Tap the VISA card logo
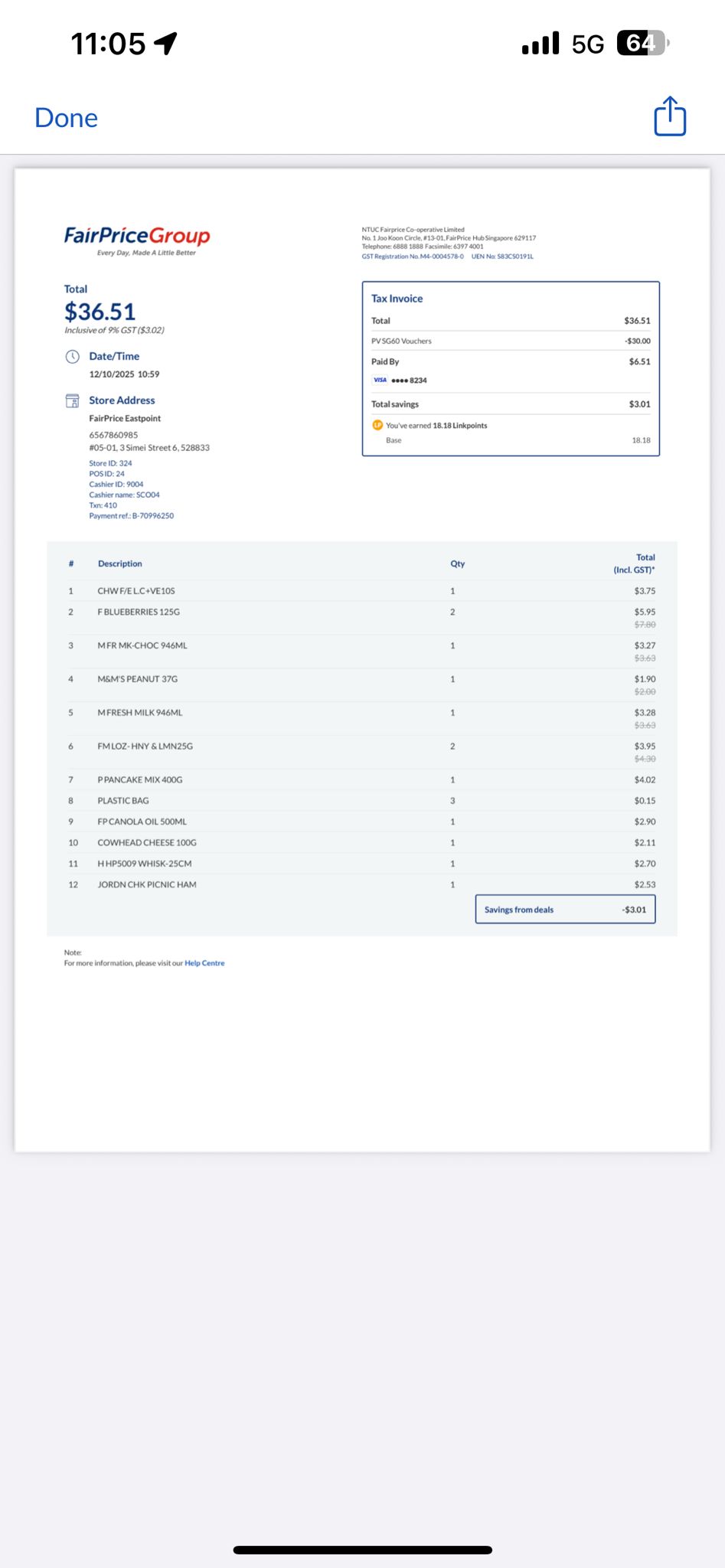The image size is (725, 1568). (380, 380)
